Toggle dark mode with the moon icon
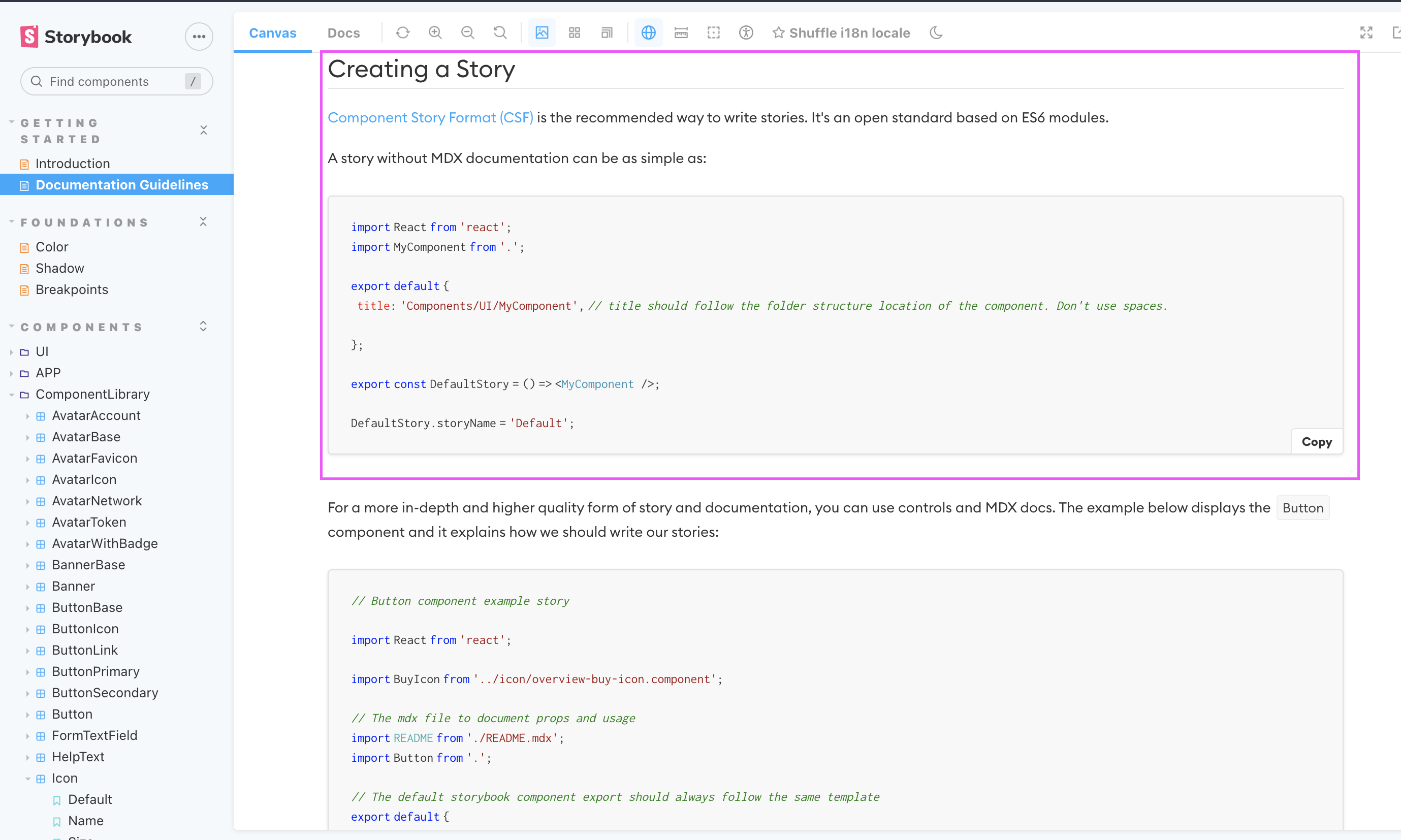 936,33
